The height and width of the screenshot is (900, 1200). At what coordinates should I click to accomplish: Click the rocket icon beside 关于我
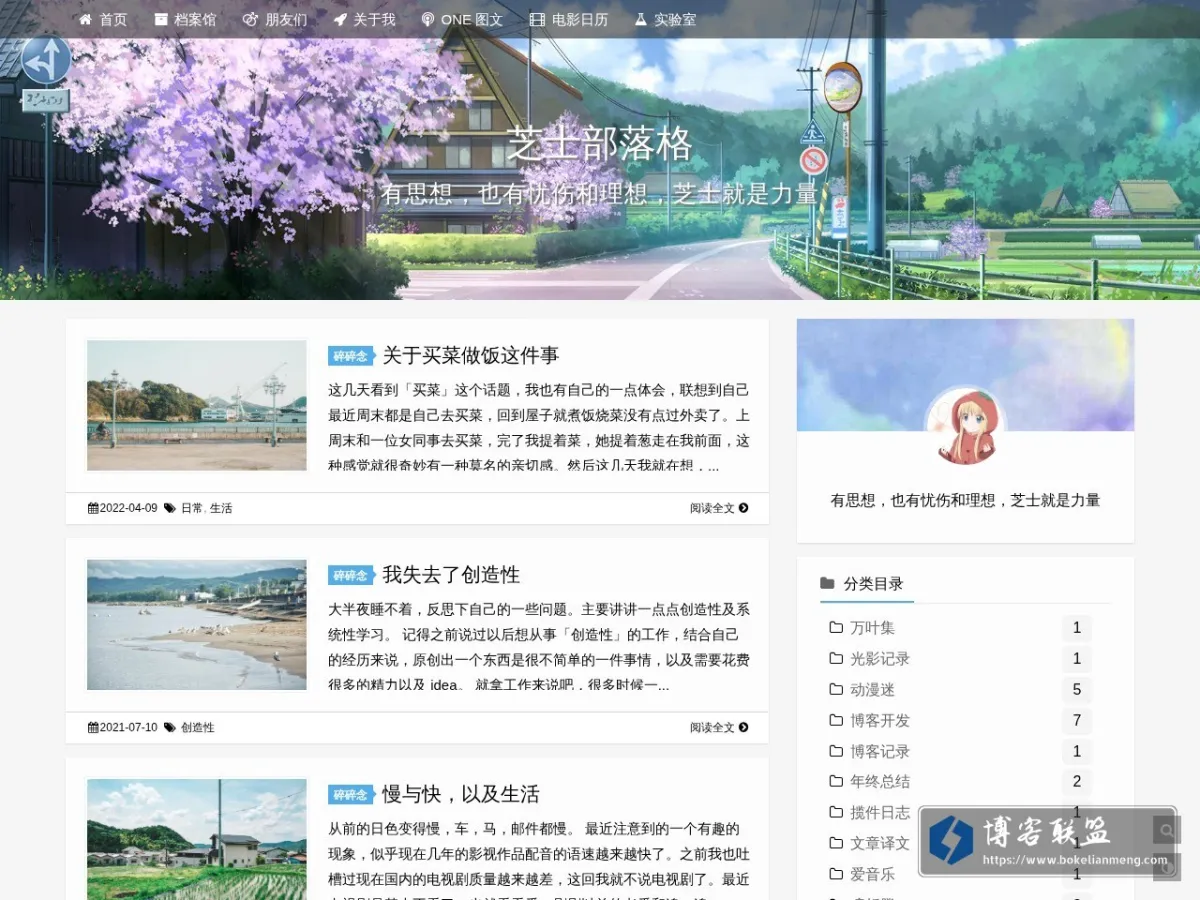click(340, 19)
